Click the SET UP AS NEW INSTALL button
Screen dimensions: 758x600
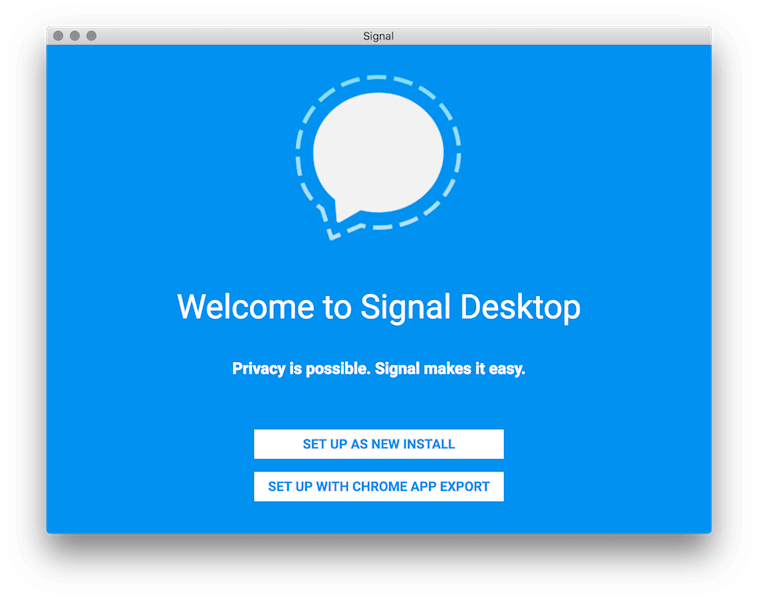coord(379,444)
